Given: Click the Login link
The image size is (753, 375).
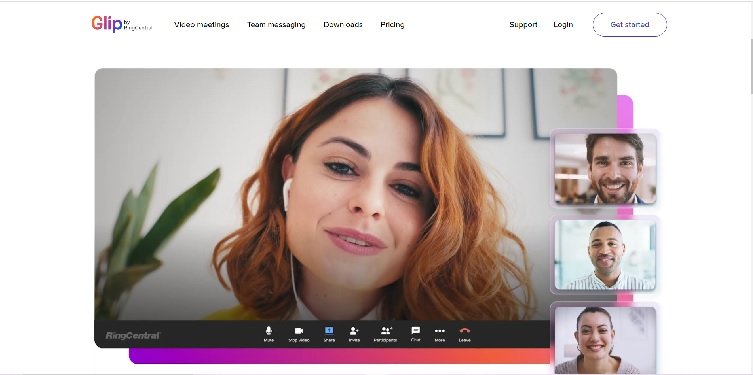Looking at the screenshot, I should 563,24.
